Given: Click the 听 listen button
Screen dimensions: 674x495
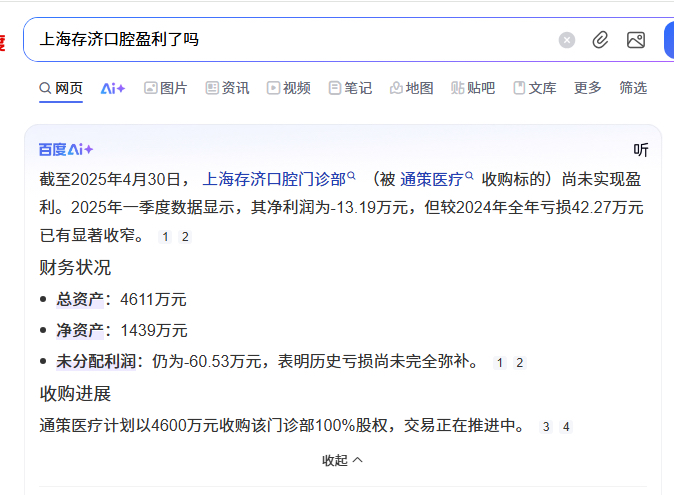Looking at the screenshot, I should (640, 150).
